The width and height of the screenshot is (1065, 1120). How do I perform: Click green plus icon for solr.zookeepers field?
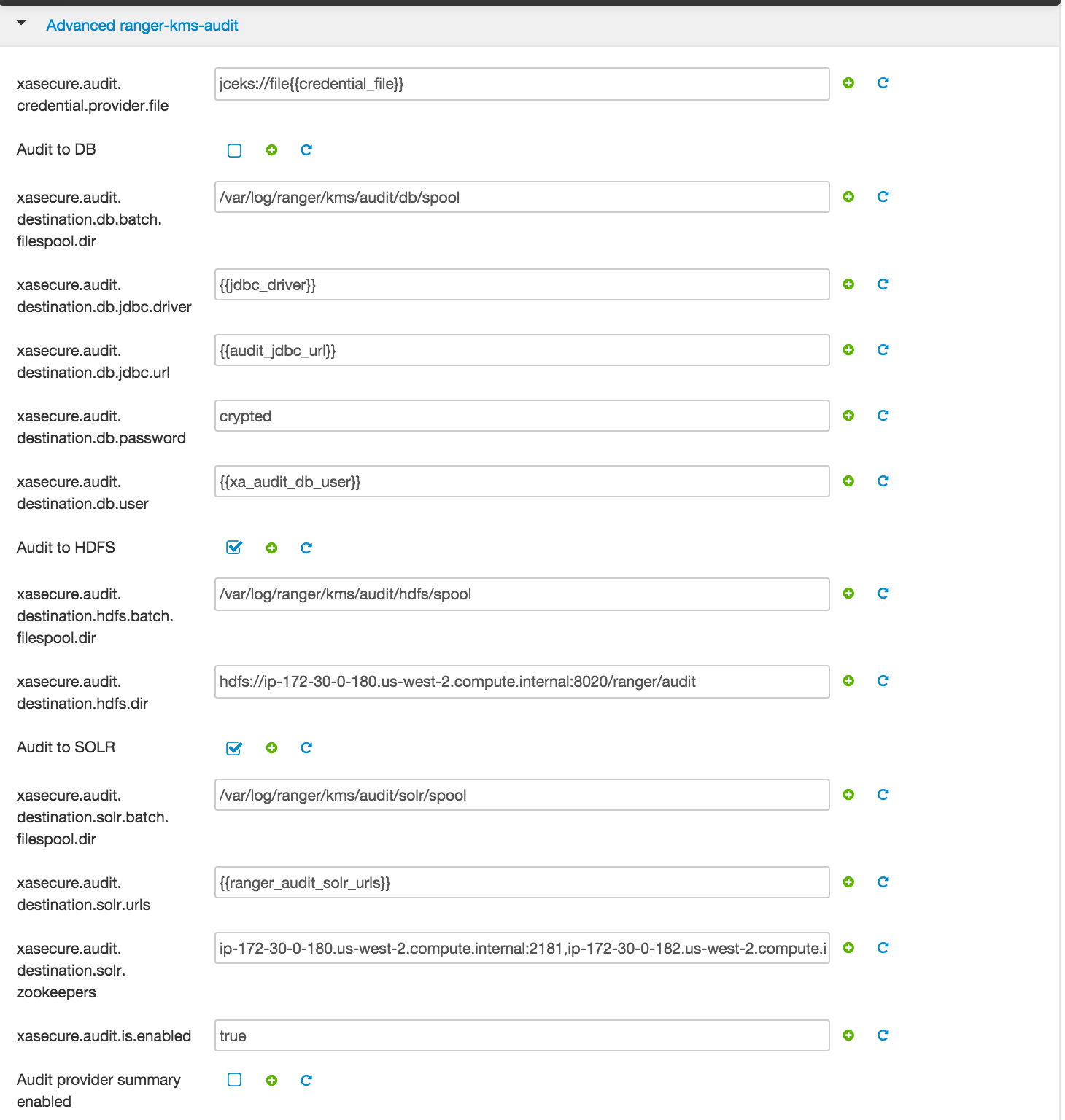point(848,948)
